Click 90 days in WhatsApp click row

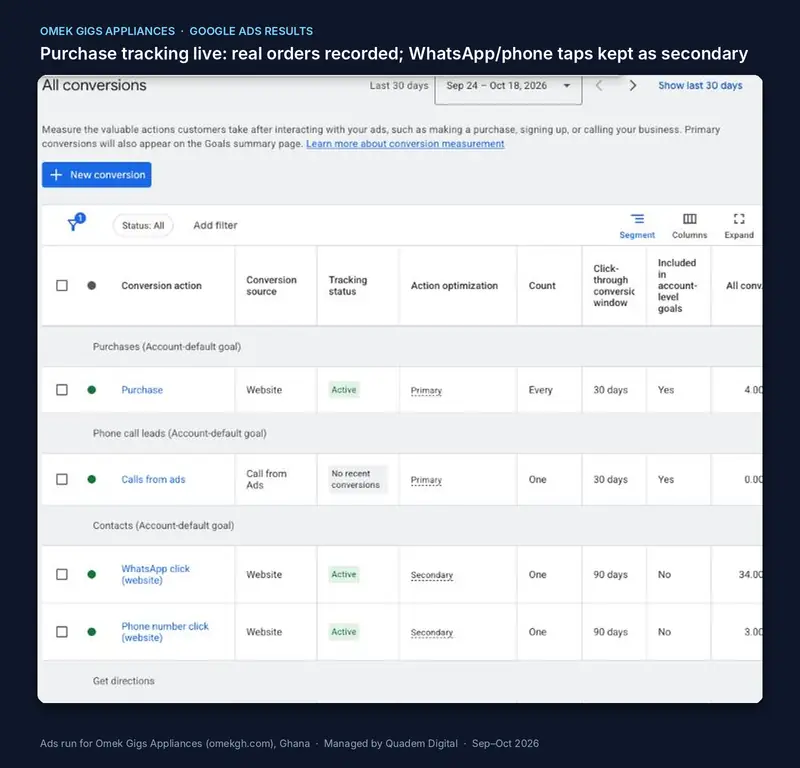[610, 575]
